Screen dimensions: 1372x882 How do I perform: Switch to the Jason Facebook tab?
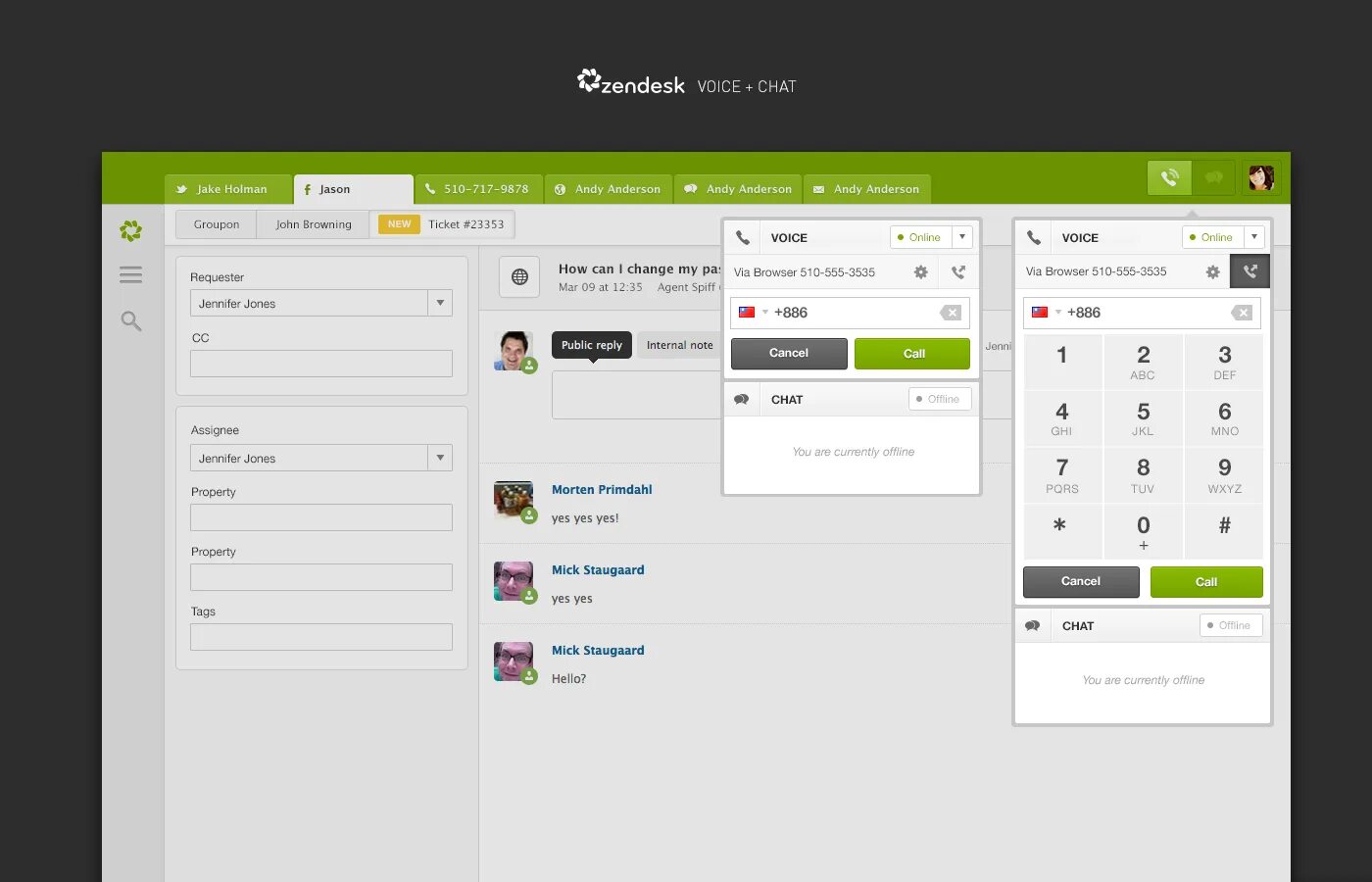(x=353, y=189)
